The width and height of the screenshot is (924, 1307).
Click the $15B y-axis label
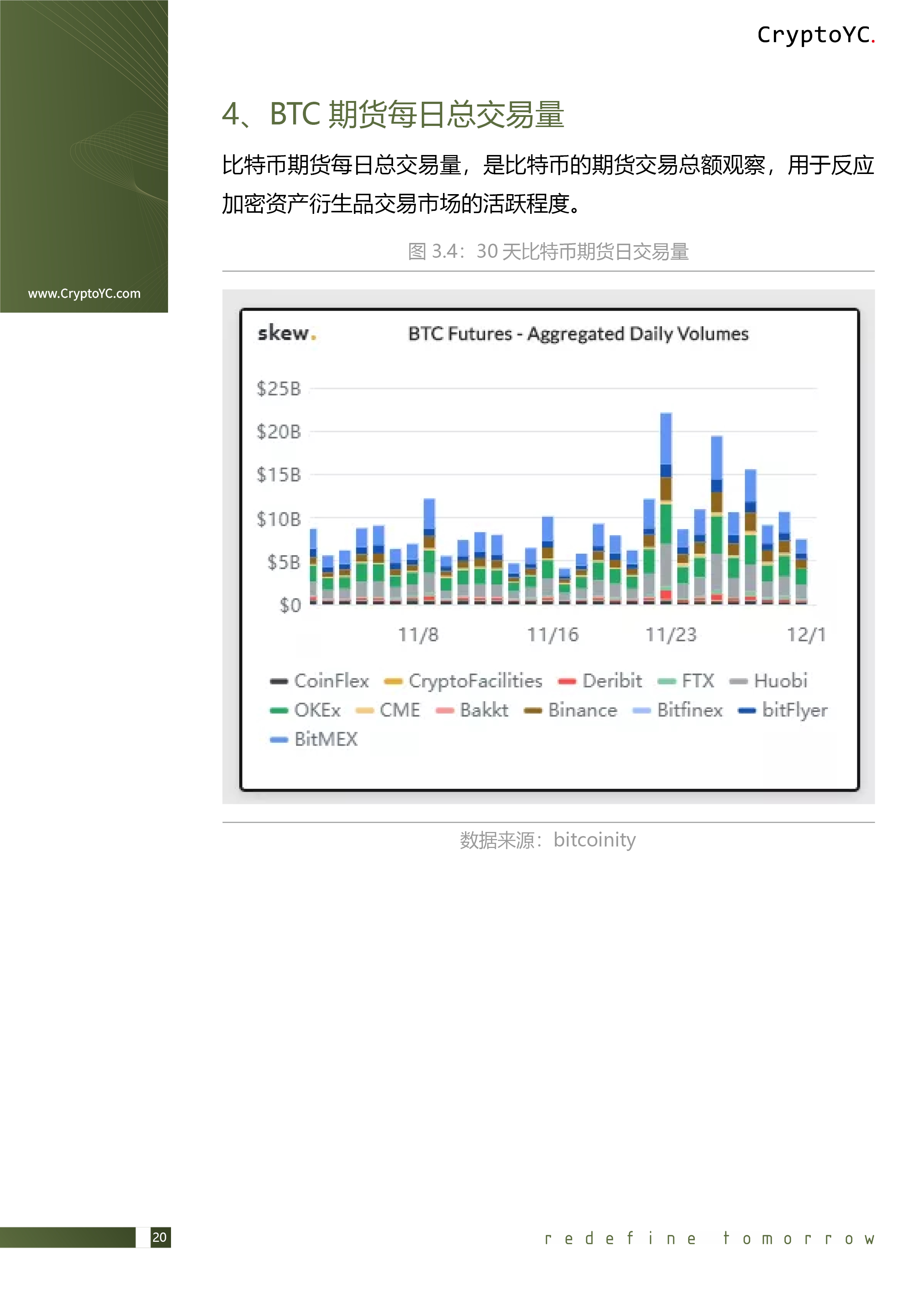point(278,475)
